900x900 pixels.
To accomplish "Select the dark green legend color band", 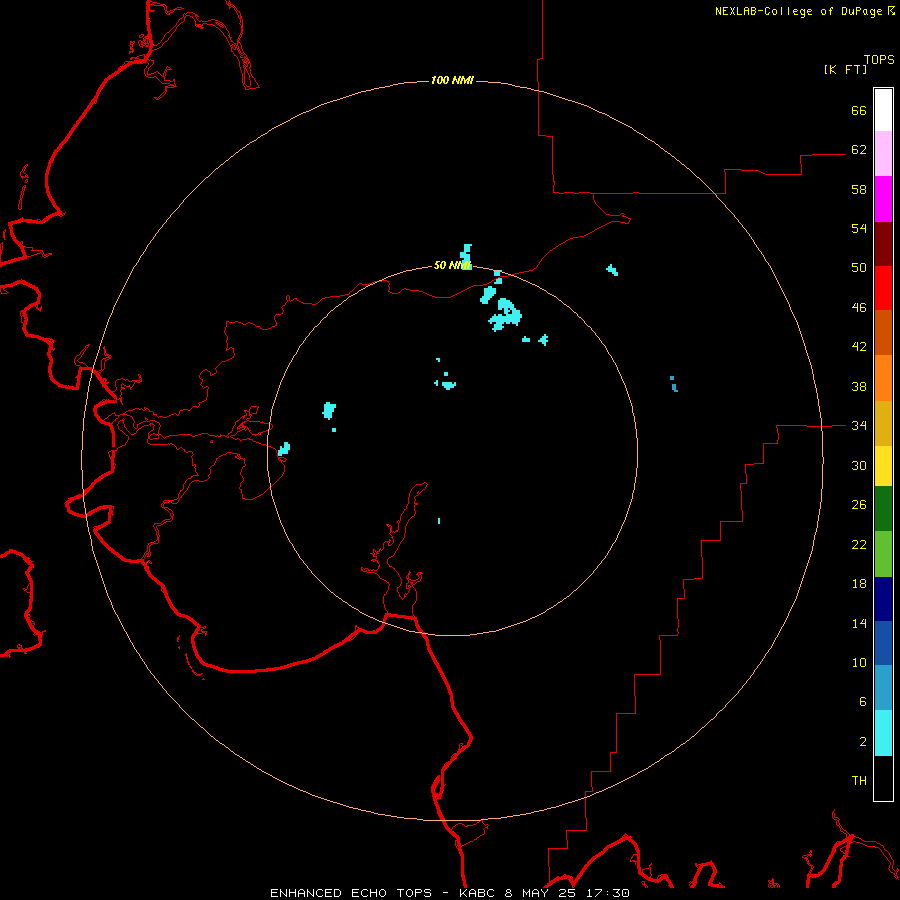I will pyautogui.click(x=883, y=509).
